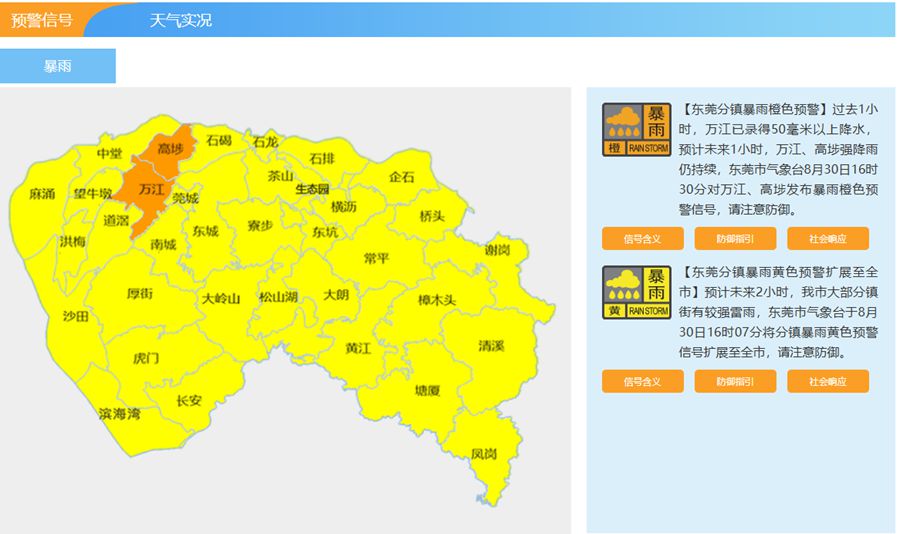
Task: Open 防御指引 for the orange warning
Action: [x=735, y=239]
